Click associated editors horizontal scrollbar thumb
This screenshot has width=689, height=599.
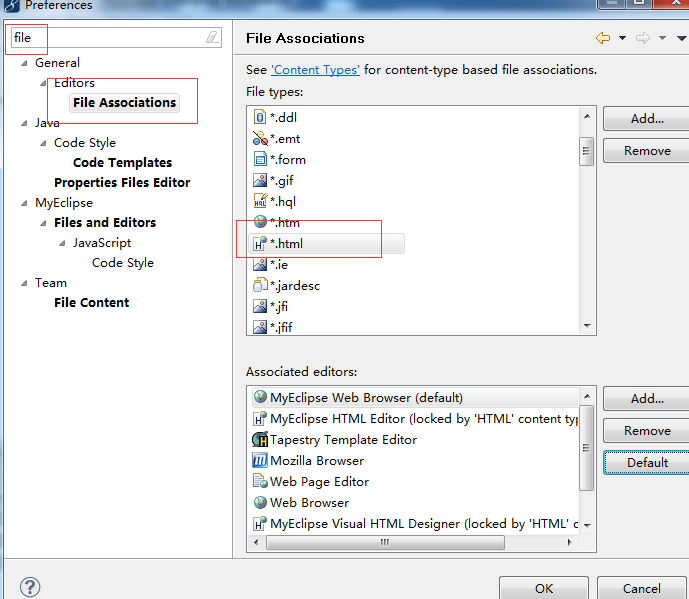pyautogui.click(x=385, y=542)
